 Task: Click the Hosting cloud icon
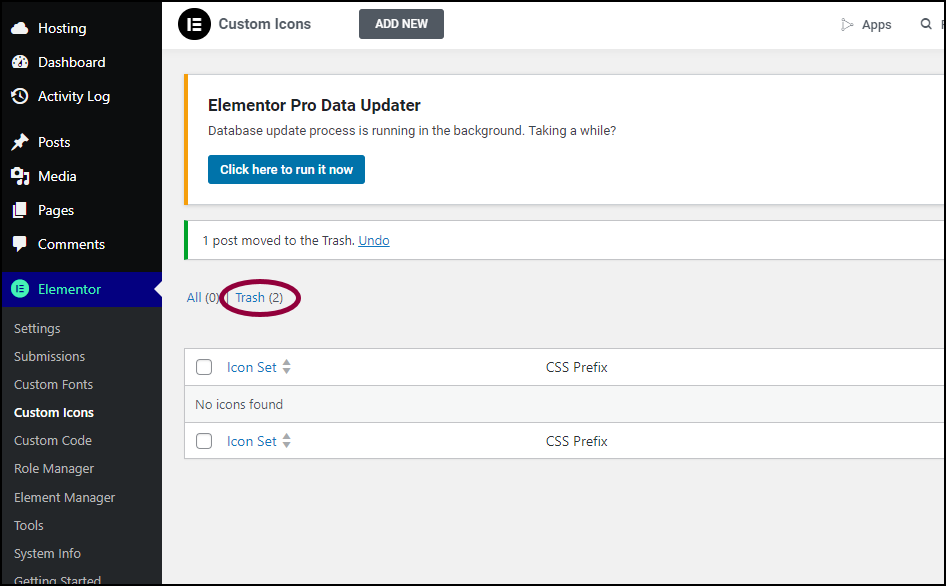(x=20, y=28)
